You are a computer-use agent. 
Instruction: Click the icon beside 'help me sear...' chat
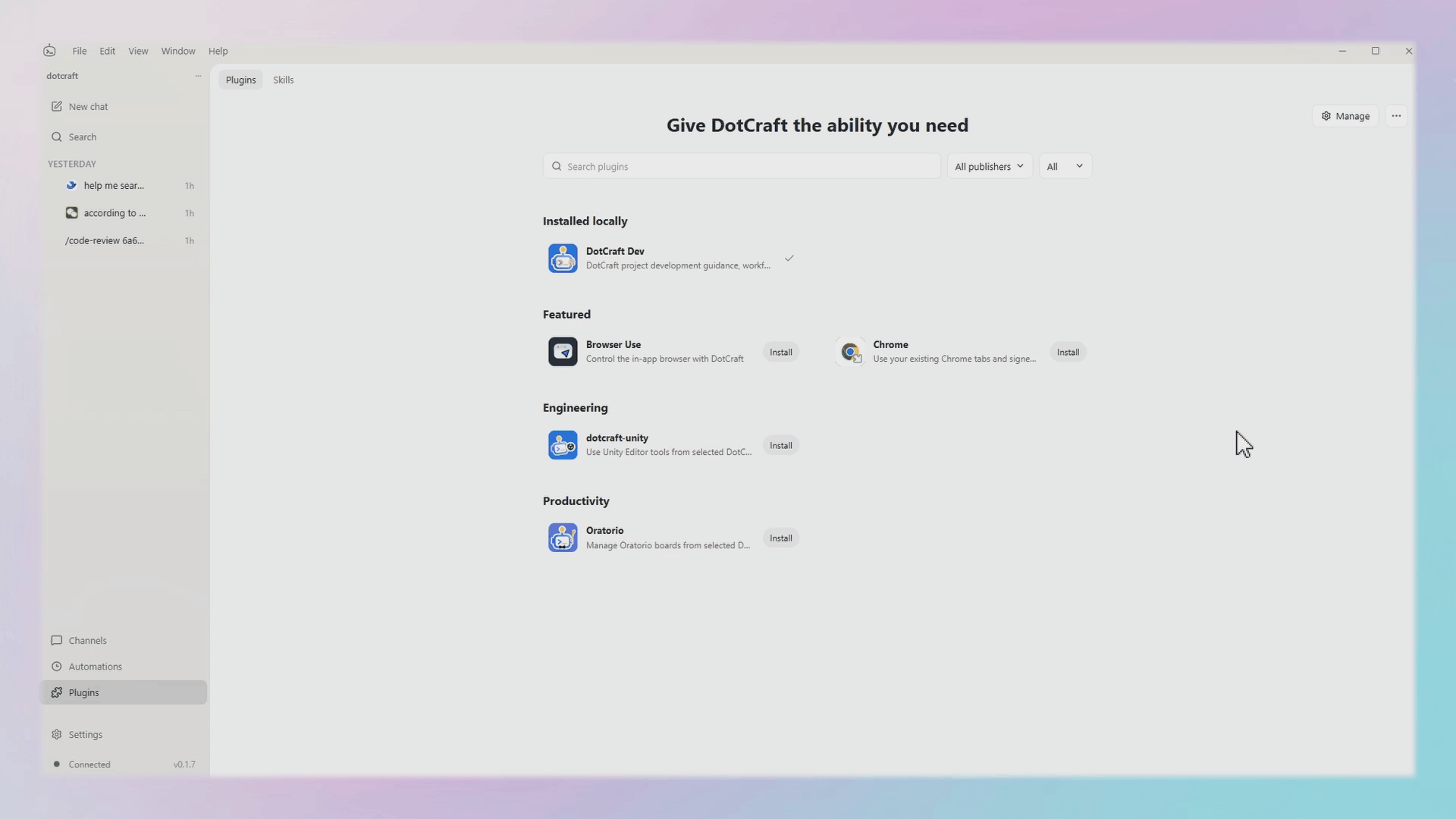[x=71, y=185]
